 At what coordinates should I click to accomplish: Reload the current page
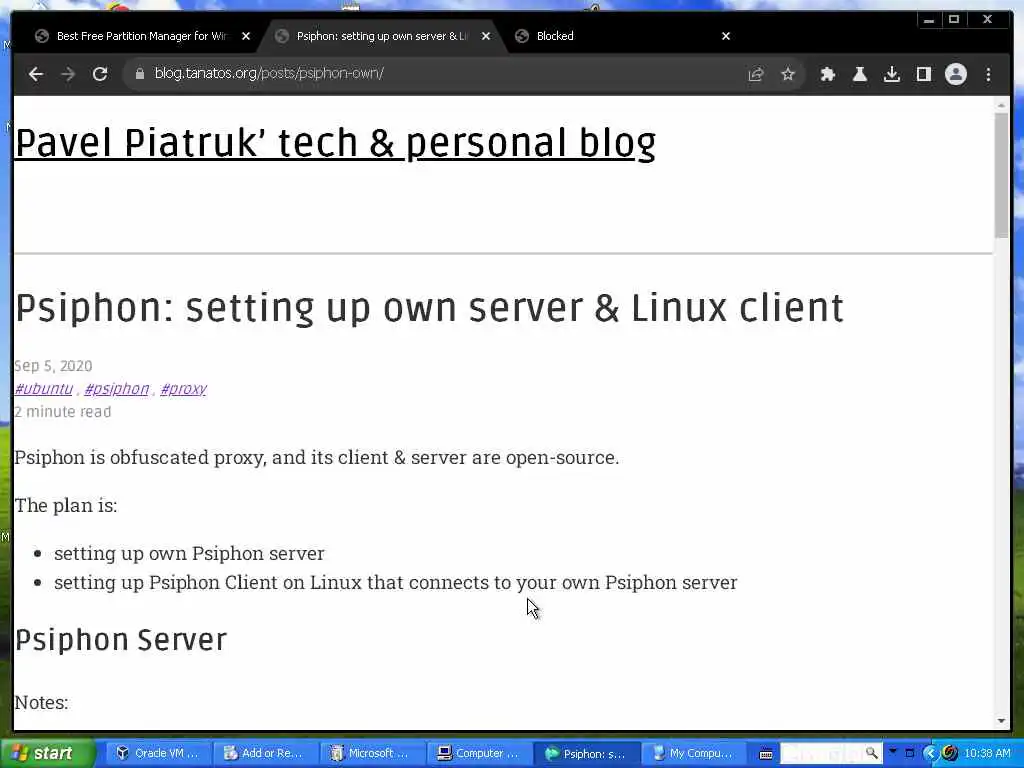pyautogui.click(x=100, y=74)
